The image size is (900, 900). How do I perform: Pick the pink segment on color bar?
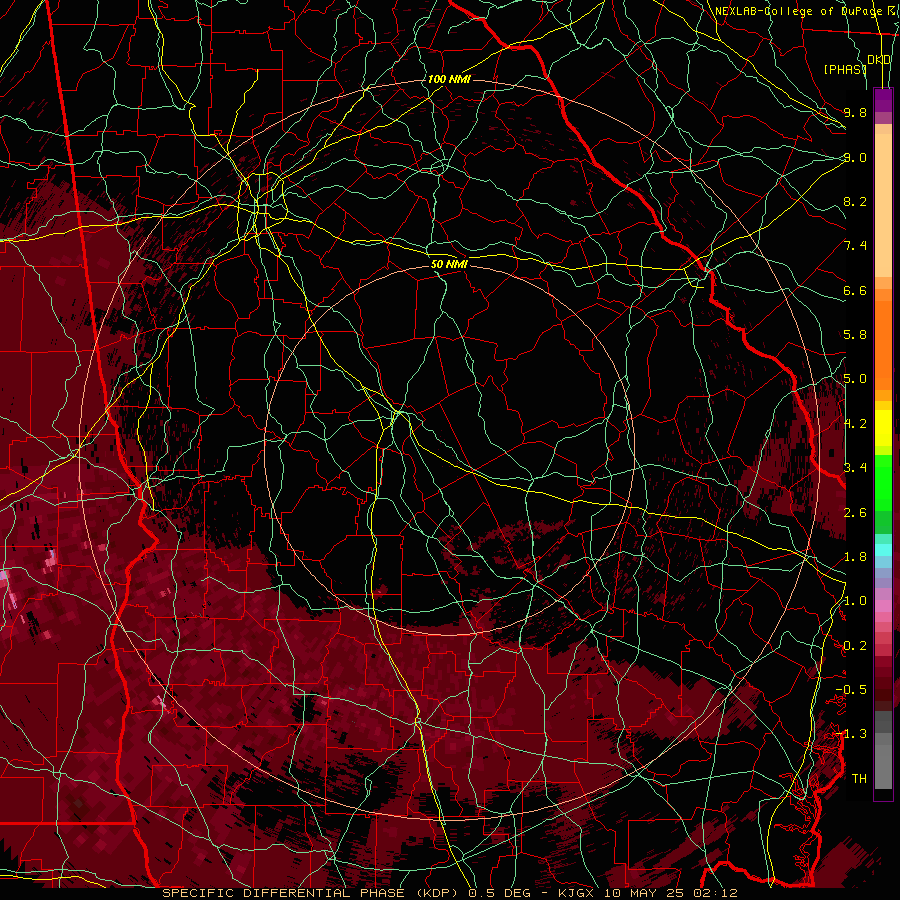pos(883,606)
